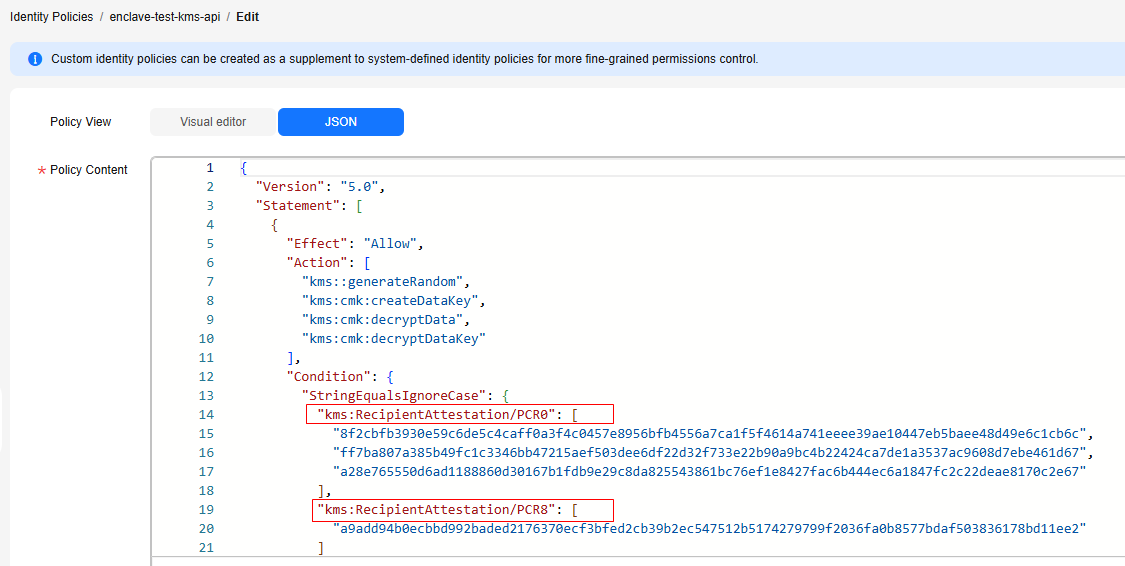The image size is (1125, 566).
Task: Click the blue info icon in banner
Action: [x=35, y=59]
